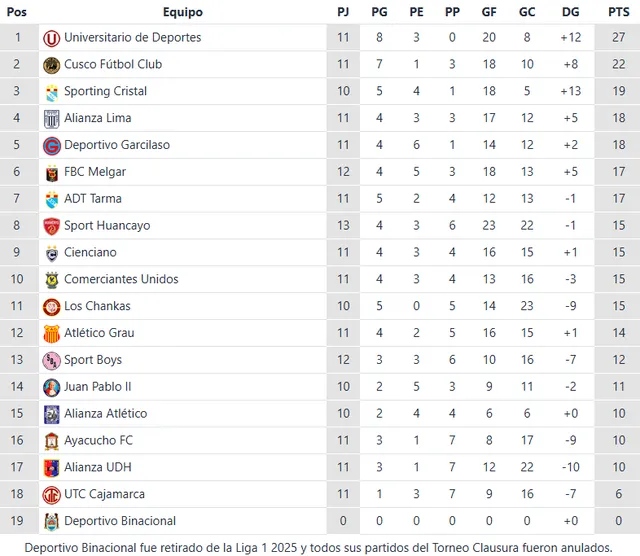Click the PJ matches played header
The image size is (640, 556).
343,12
